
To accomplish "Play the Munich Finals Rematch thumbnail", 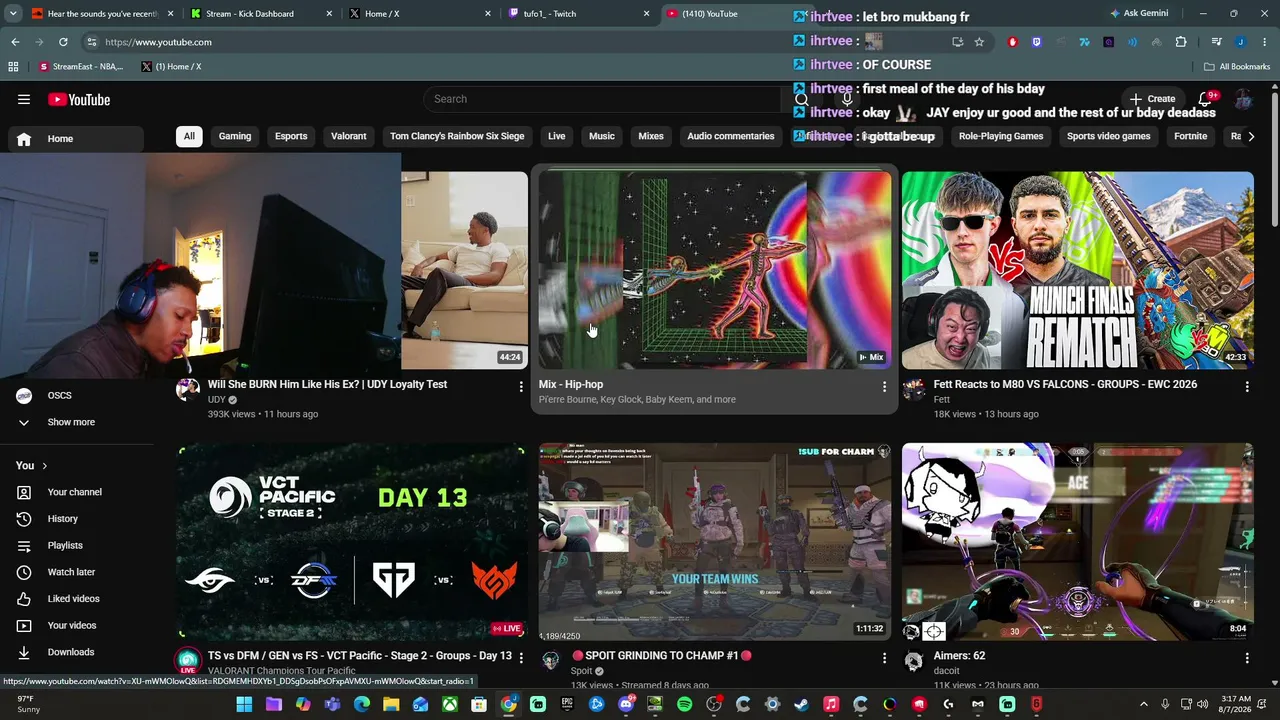I will click(1078, 270).
